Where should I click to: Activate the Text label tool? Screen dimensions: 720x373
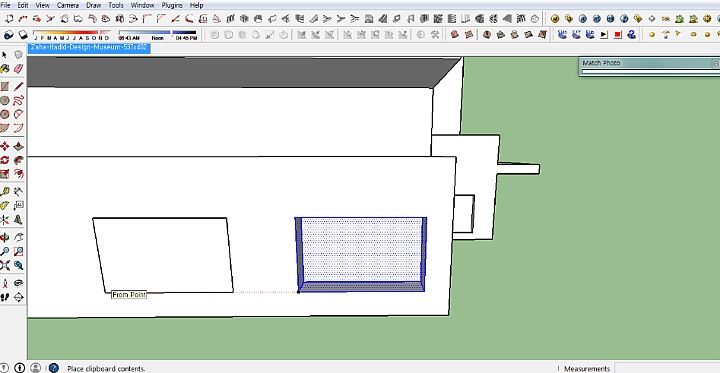pos(18,206)
